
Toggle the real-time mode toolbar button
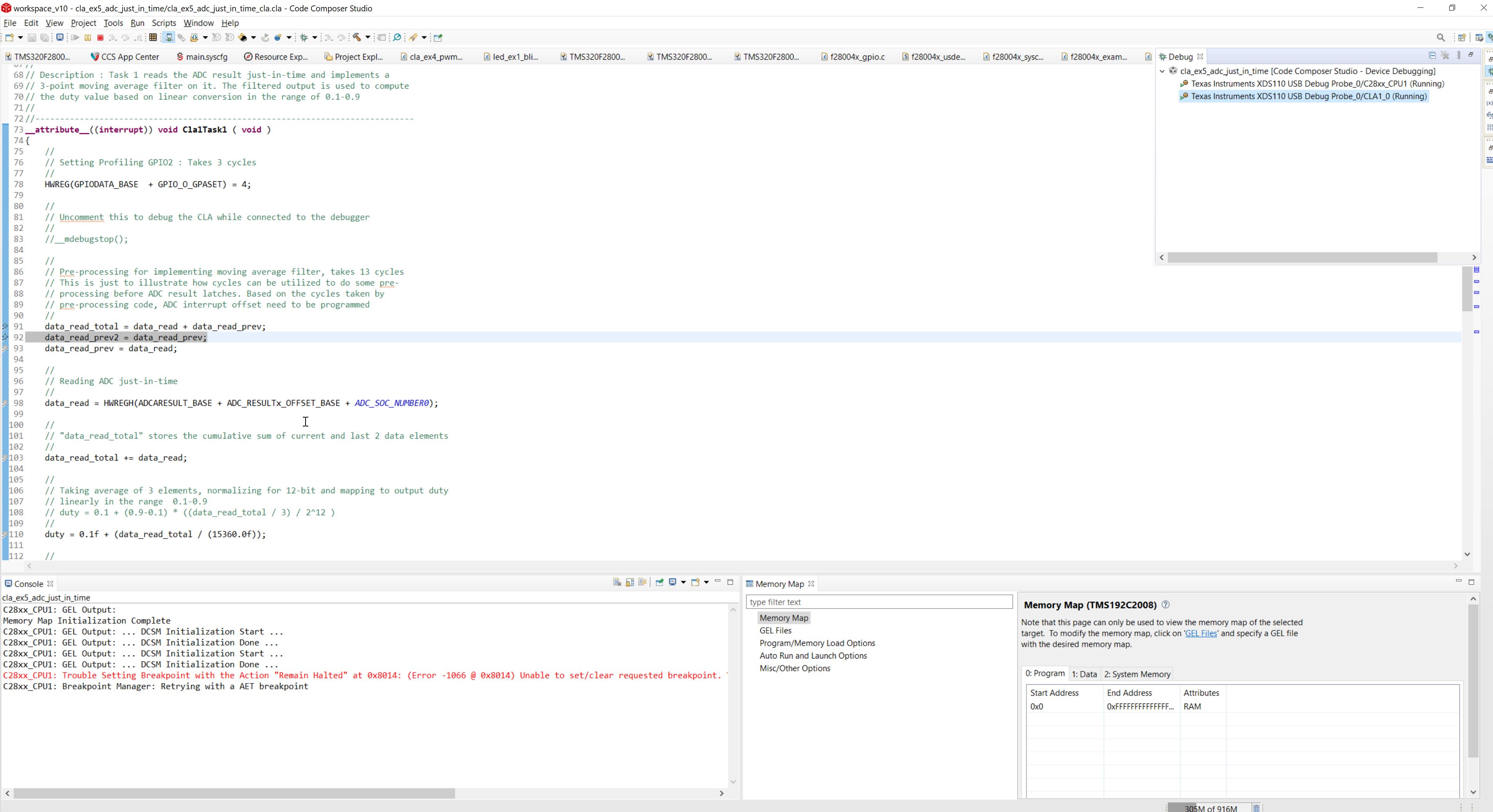pyautogui.click(x=169, y=37)
